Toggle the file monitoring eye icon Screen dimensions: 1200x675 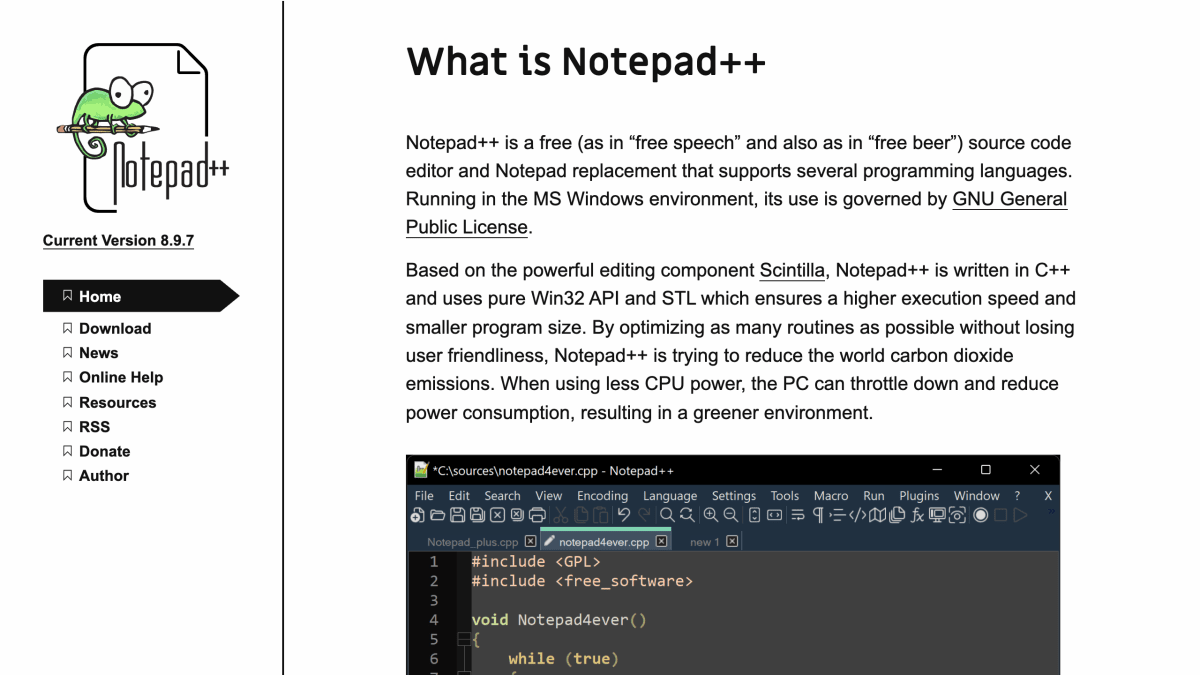coord(957,515)
